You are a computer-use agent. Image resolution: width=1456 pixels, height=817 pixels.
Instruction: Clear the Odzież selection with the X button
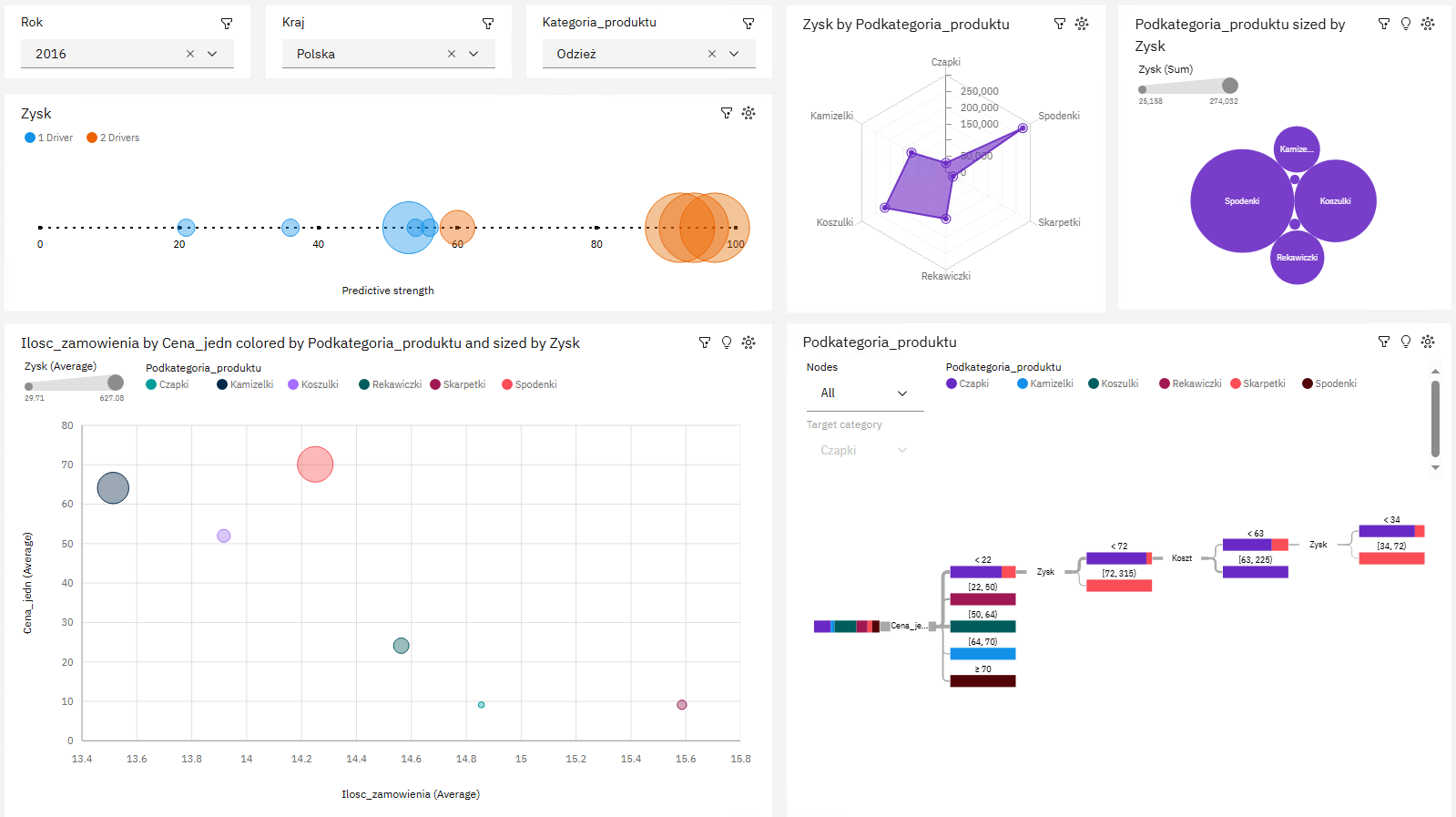click(712, 54)
